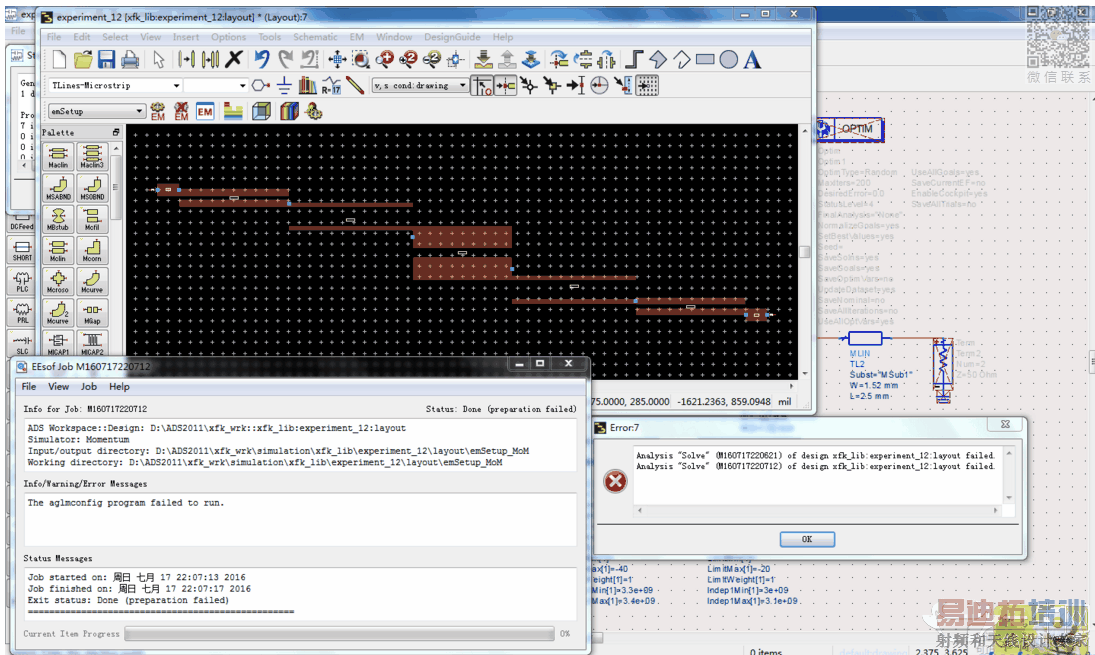
Task: Zoom in with the magnifier plus icon
Action: [x=384, y=60]
